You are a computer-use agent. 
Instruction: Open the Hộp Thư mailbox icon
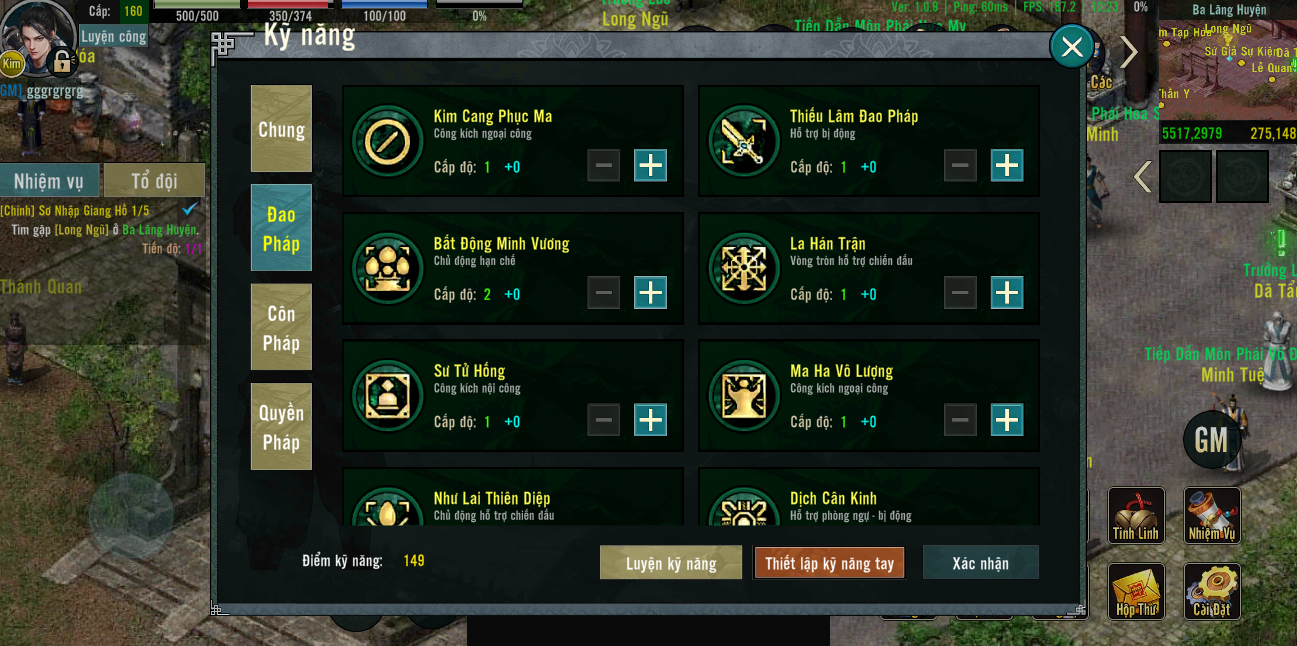(x=1136, y=591)
